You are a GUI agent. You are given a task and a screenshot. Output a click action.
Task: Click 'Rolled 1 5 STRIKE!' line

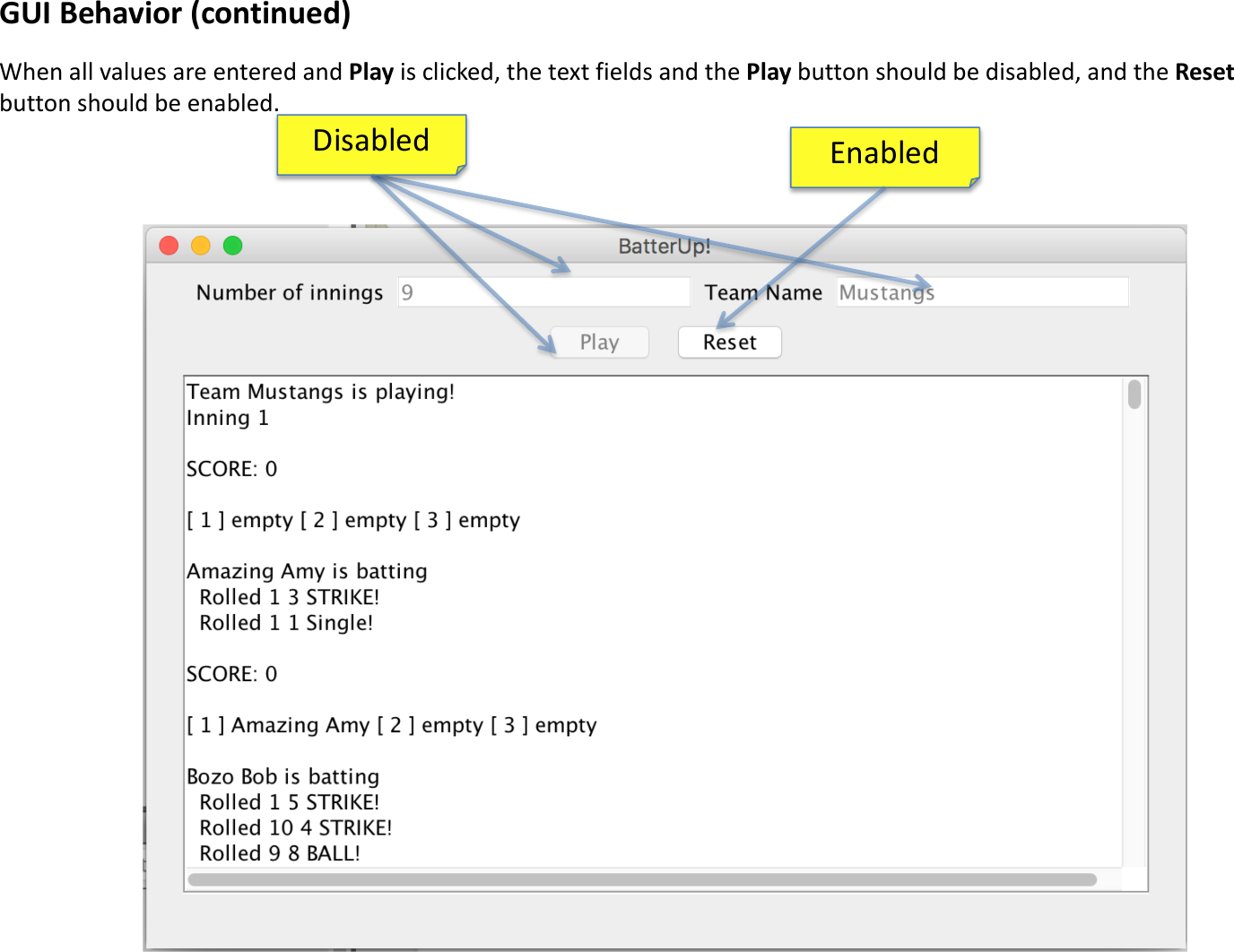[x=290, y=802]
